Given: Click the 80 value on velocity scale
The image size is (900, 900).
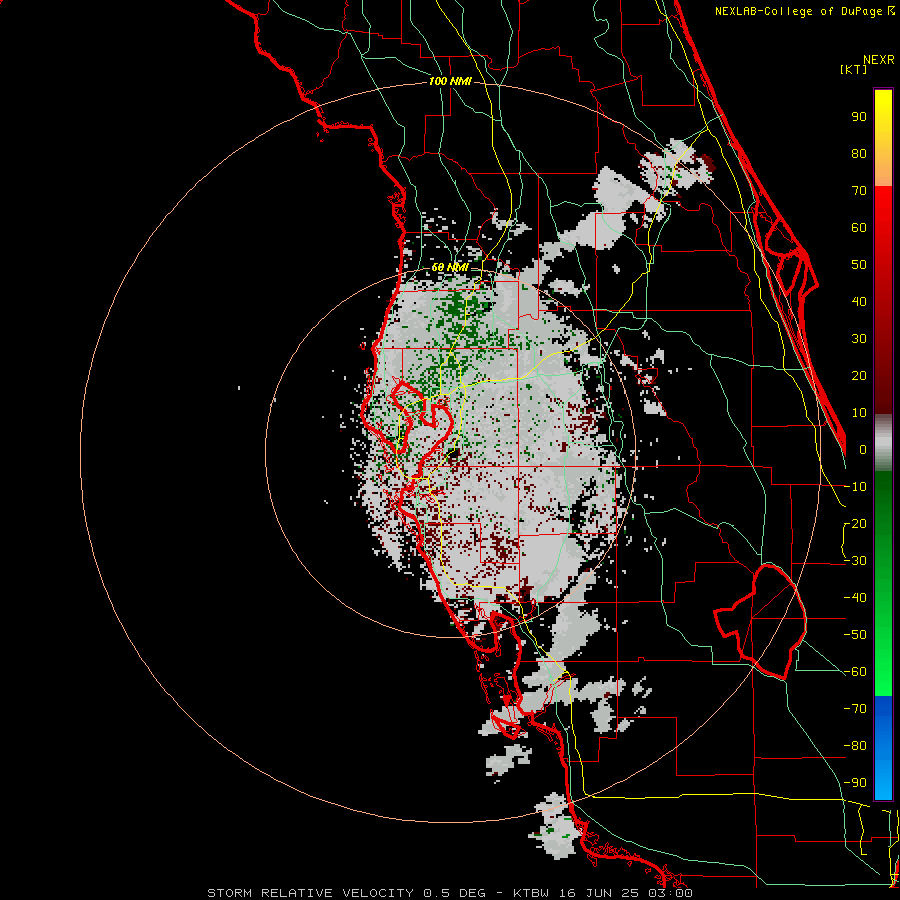Looking at the screenshot, I should 859,153.
